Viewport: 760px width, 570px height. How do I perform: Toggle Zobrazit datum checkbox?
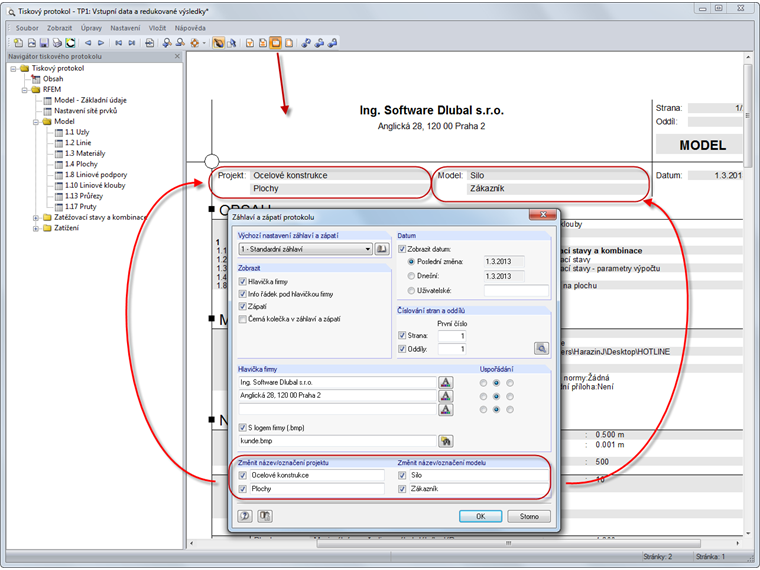pyautogui.click(x=402, y=249)
